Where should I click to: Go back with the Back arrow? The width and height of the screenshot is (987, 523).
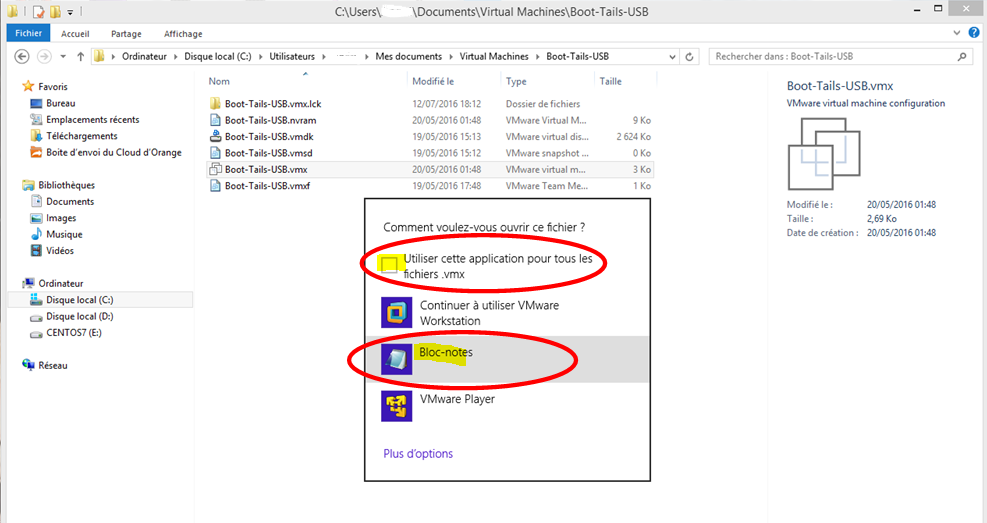(x=22, y=57)
